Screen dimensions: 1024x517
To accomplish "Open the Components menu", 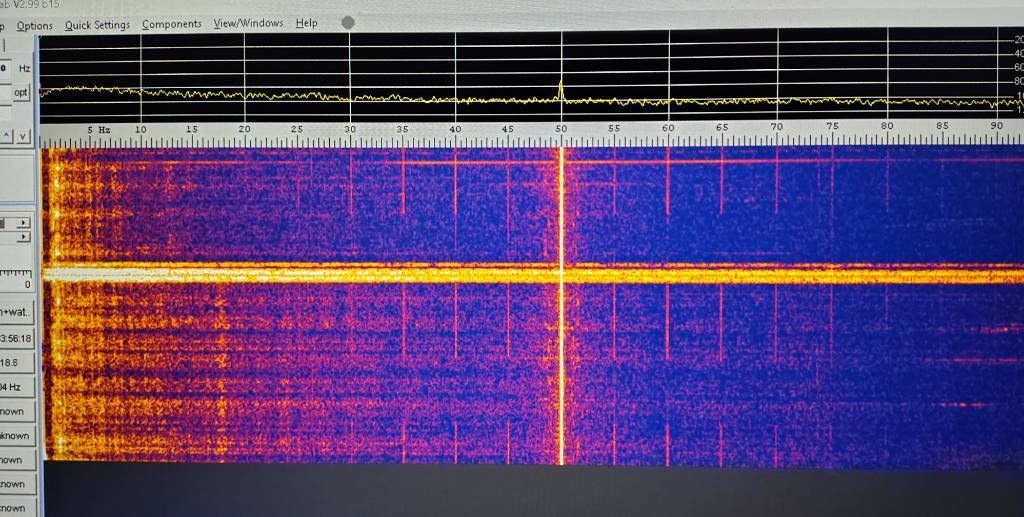I will coord(171,24).
